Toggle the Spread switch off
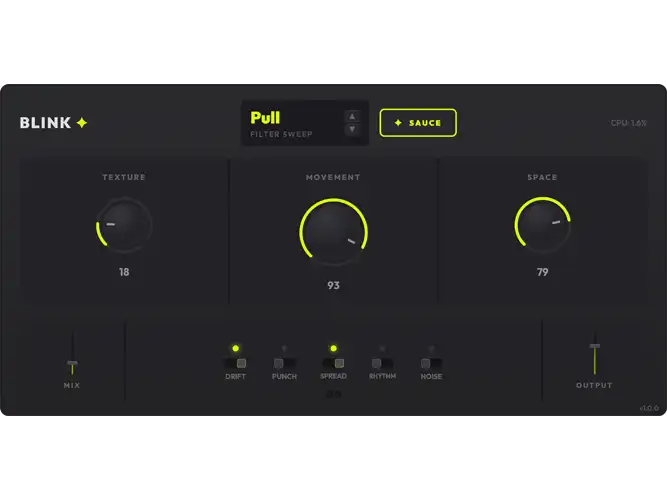 pos(334,363)
